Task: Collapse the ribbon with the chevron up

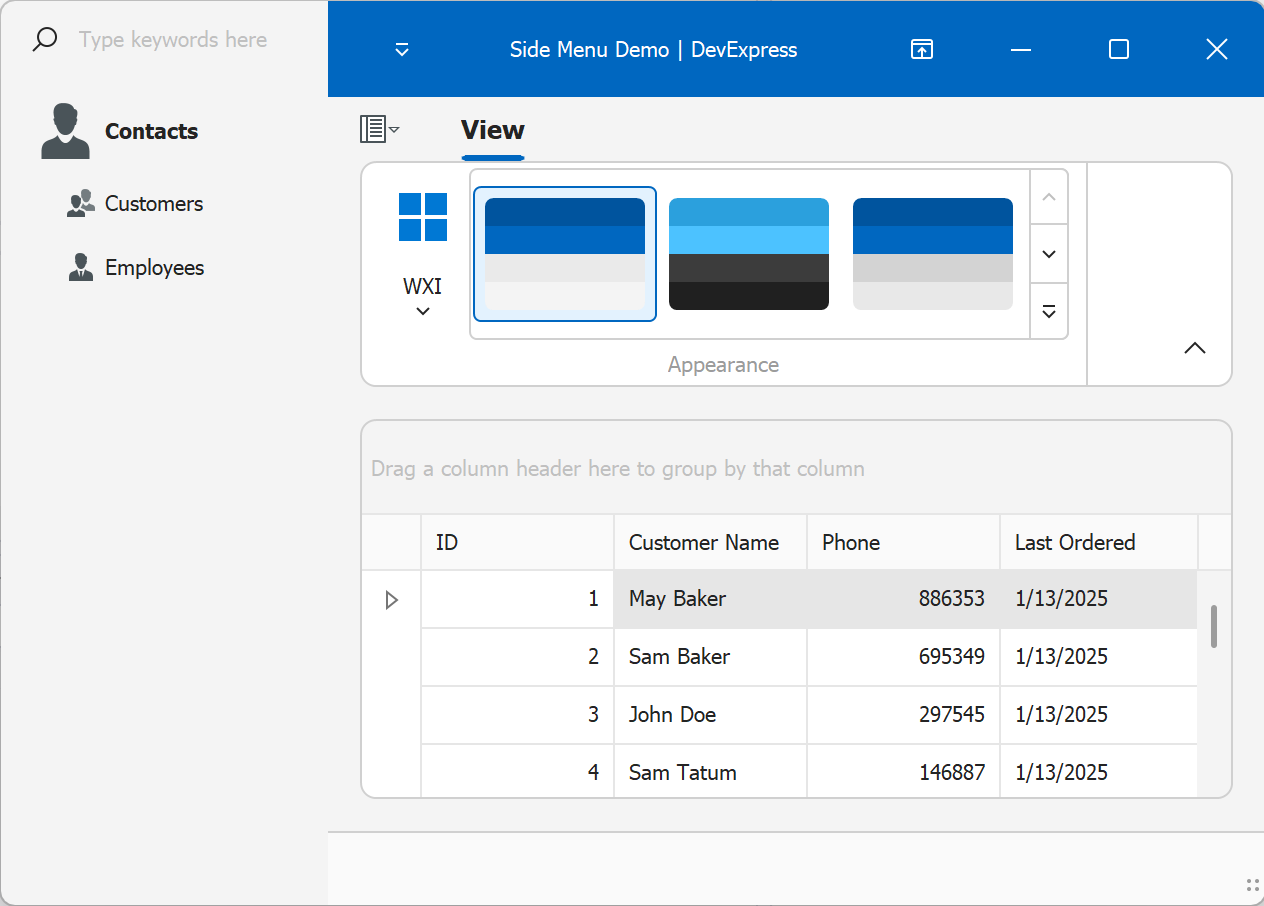Action: (1195, 348)
